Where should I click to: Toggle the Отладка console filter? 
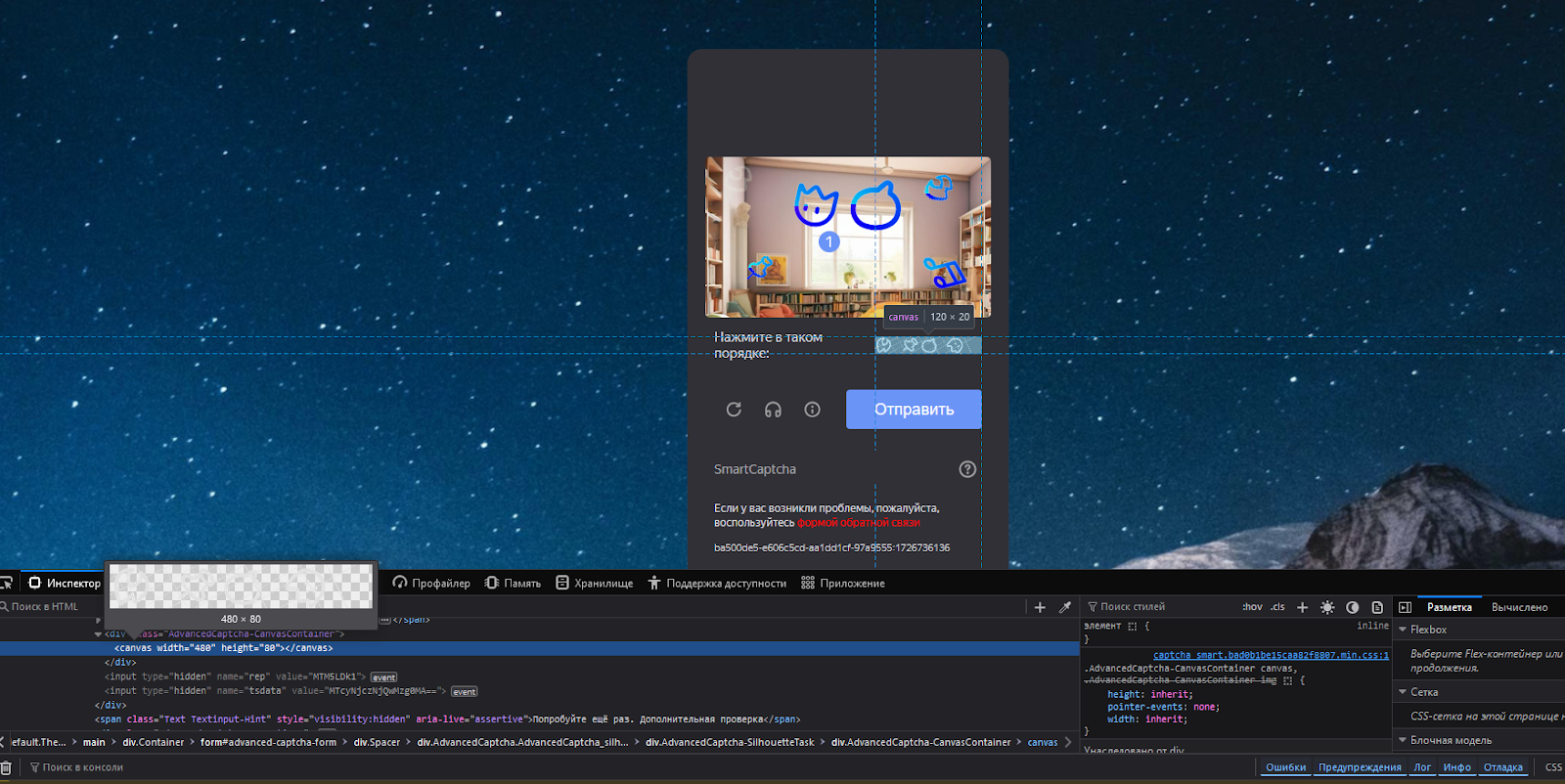[1502, 767]
